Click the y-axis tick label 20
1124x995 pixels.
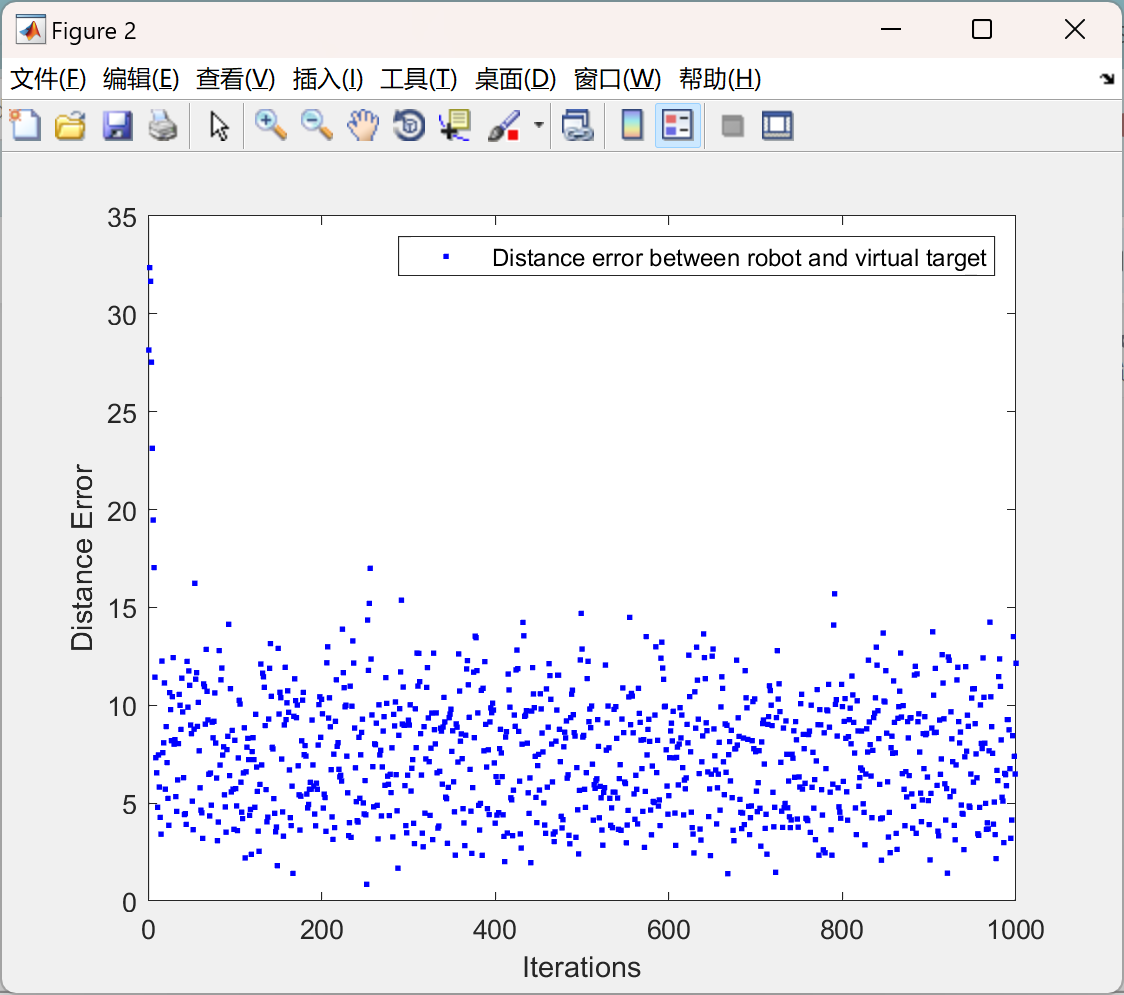coord(121,511)
